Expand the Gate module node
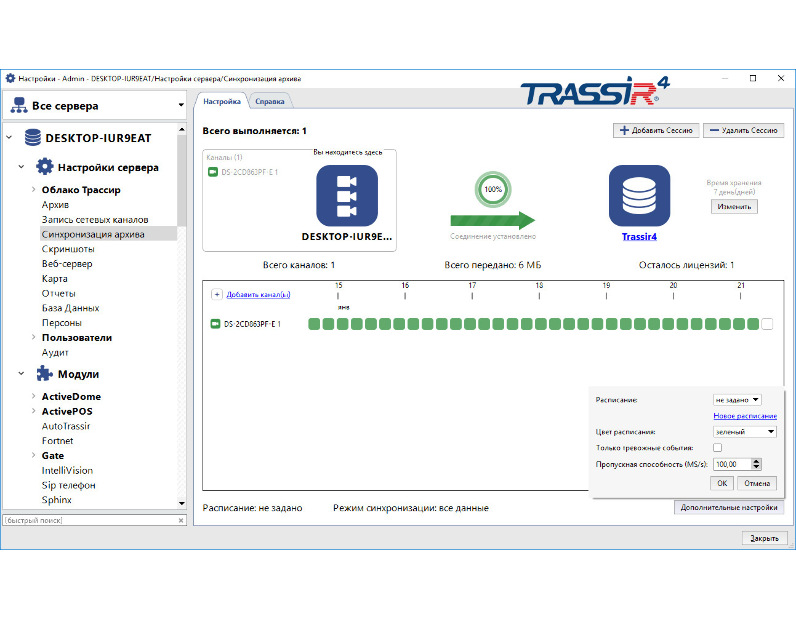 pos(34,455)
